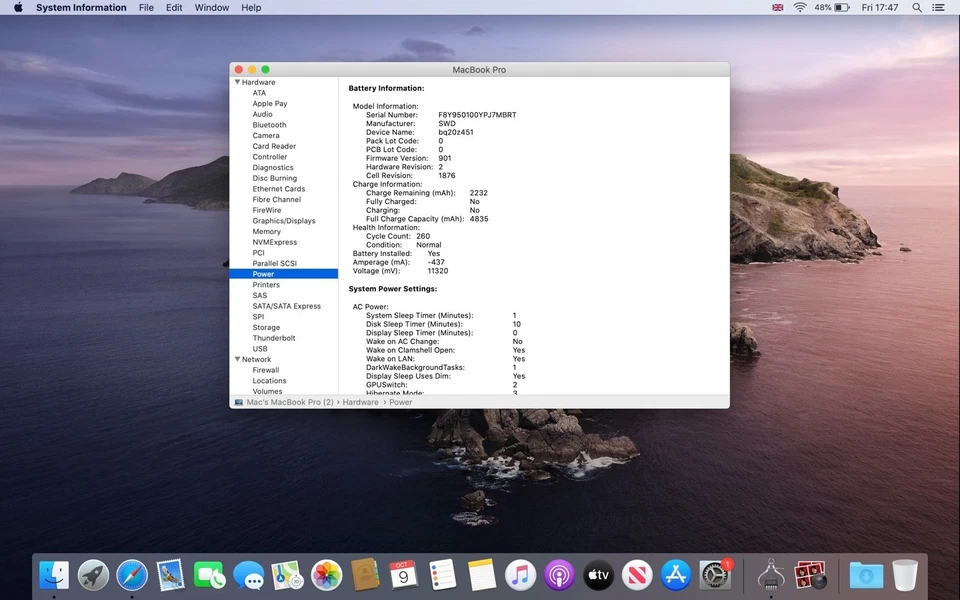Select Camera in sidebar
Screen dimensions: 960x600
(x=266, y=135)
